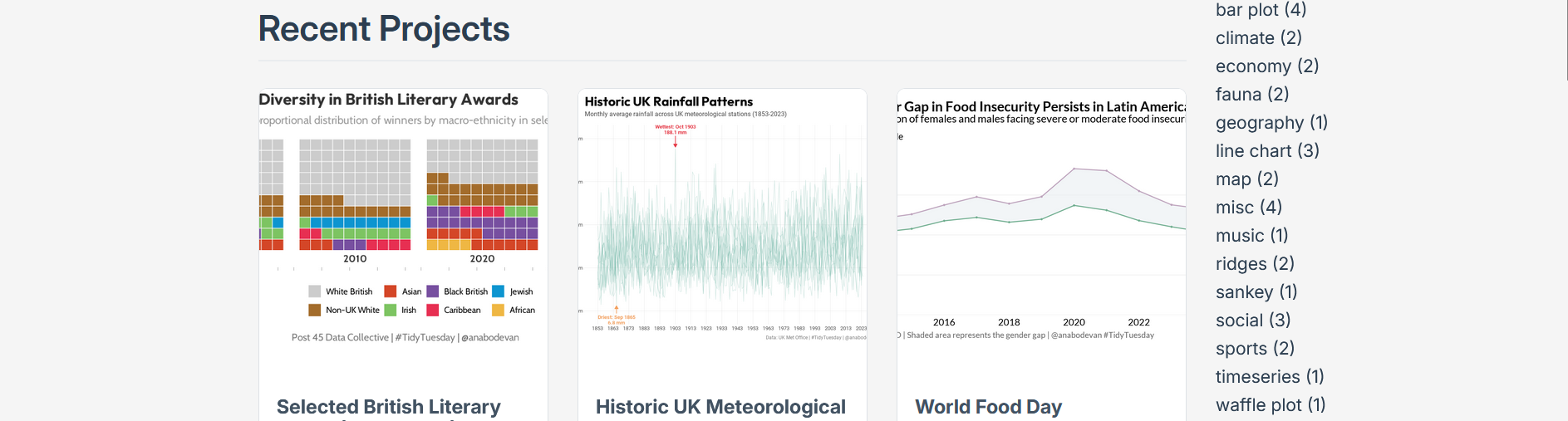Open the British Literary Awards waffle chart thumbnail
The image size is (1568, 421).
403,220
